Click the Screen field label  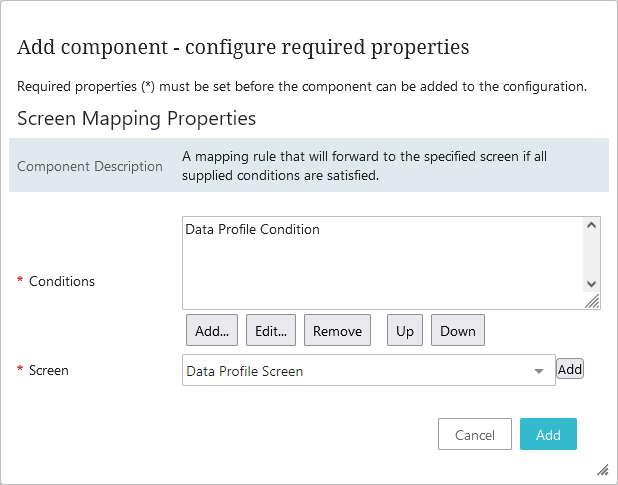[x=49, y=370]
